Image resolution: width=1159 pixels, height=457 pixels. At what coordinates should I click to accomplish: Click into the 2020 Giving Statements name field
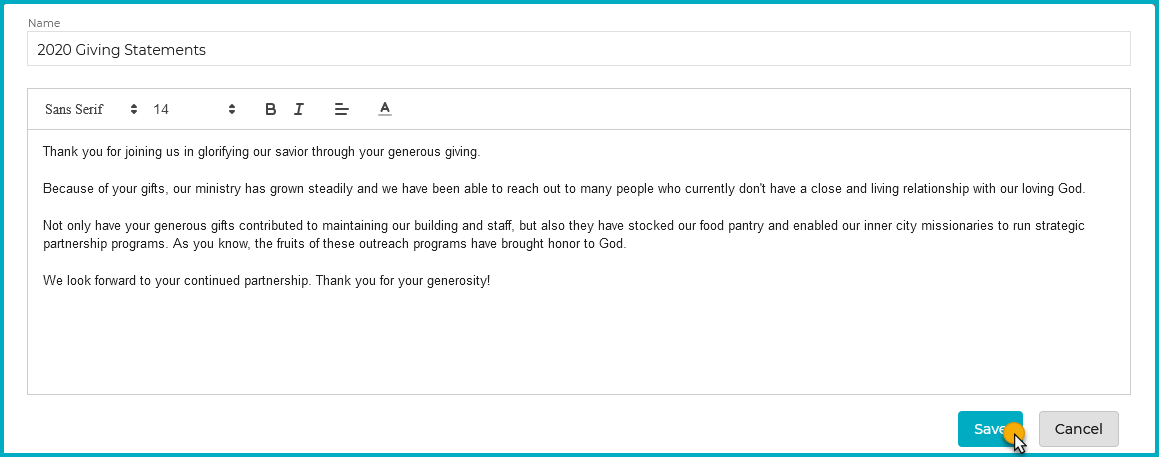[x=578, y=50]
